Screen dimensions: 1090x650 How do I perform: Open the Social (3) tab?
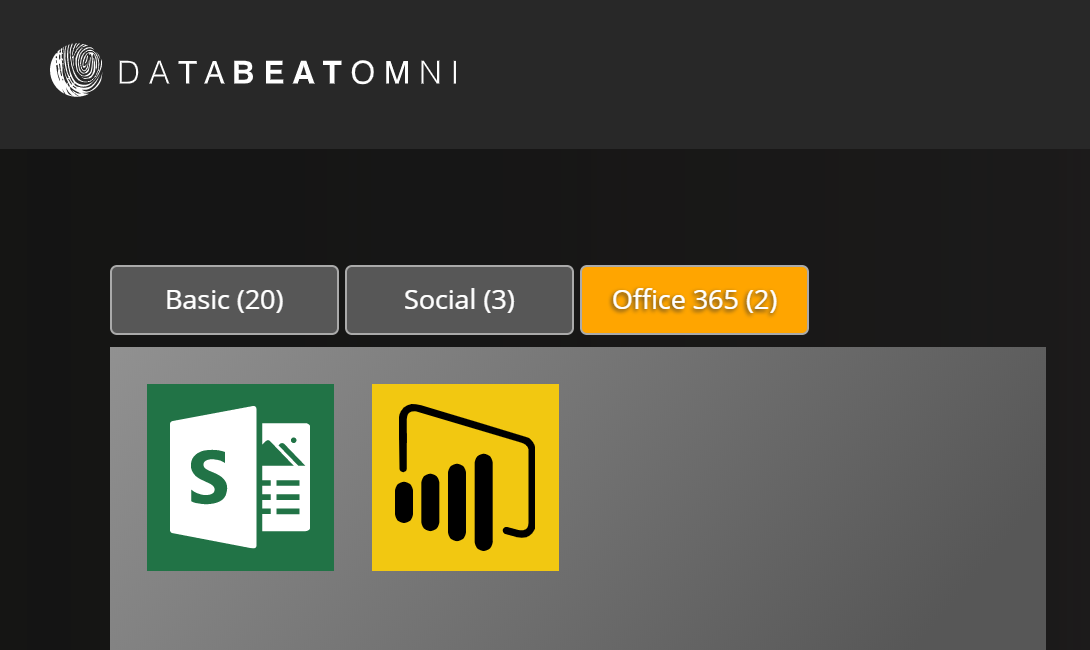459,299
